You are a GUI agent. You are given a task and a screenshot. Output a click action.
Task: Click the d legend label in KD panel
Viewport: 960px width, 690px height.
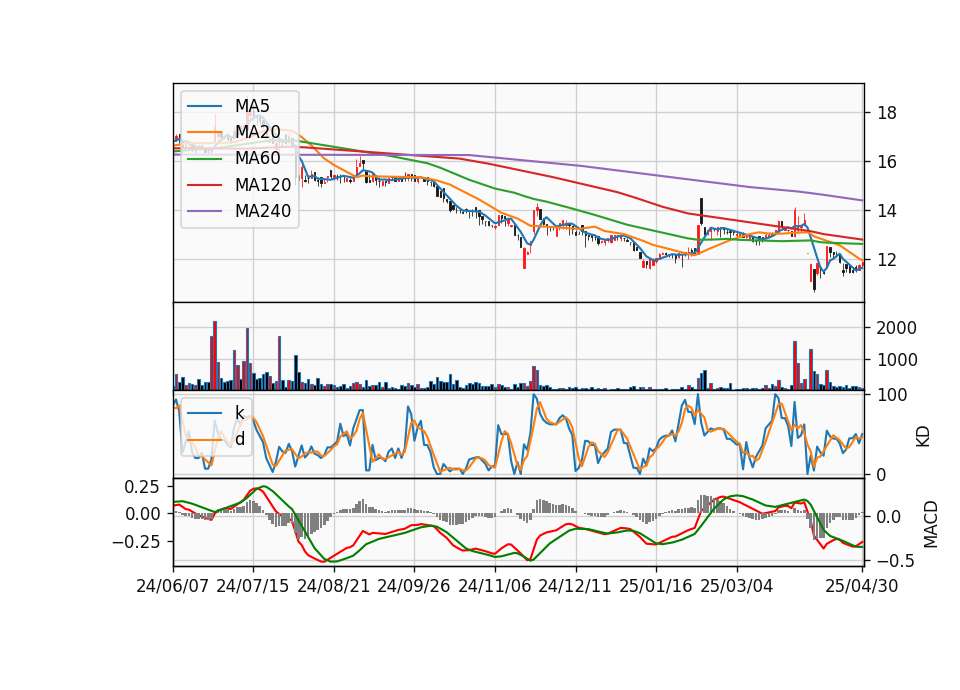tap(240, 438)
